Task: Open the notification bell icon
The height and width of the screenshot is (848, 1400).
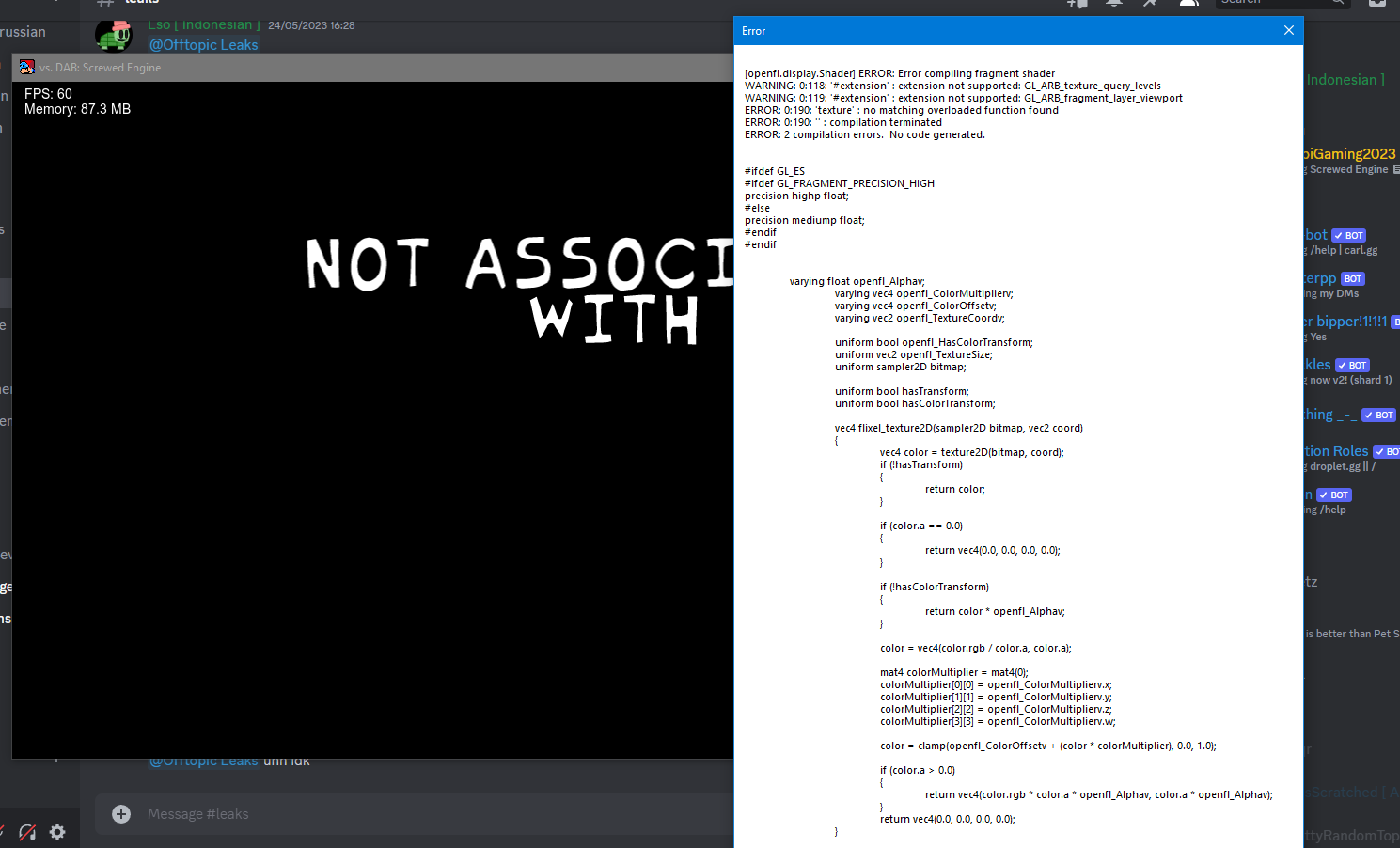Action: (x=1114, y=4)
